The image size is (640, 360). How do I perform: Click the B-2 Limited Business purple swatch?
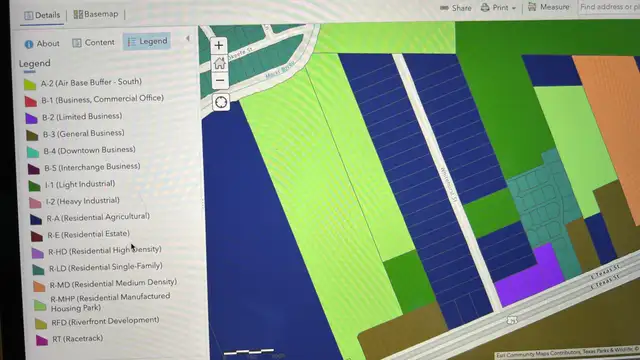coord(31,118)
